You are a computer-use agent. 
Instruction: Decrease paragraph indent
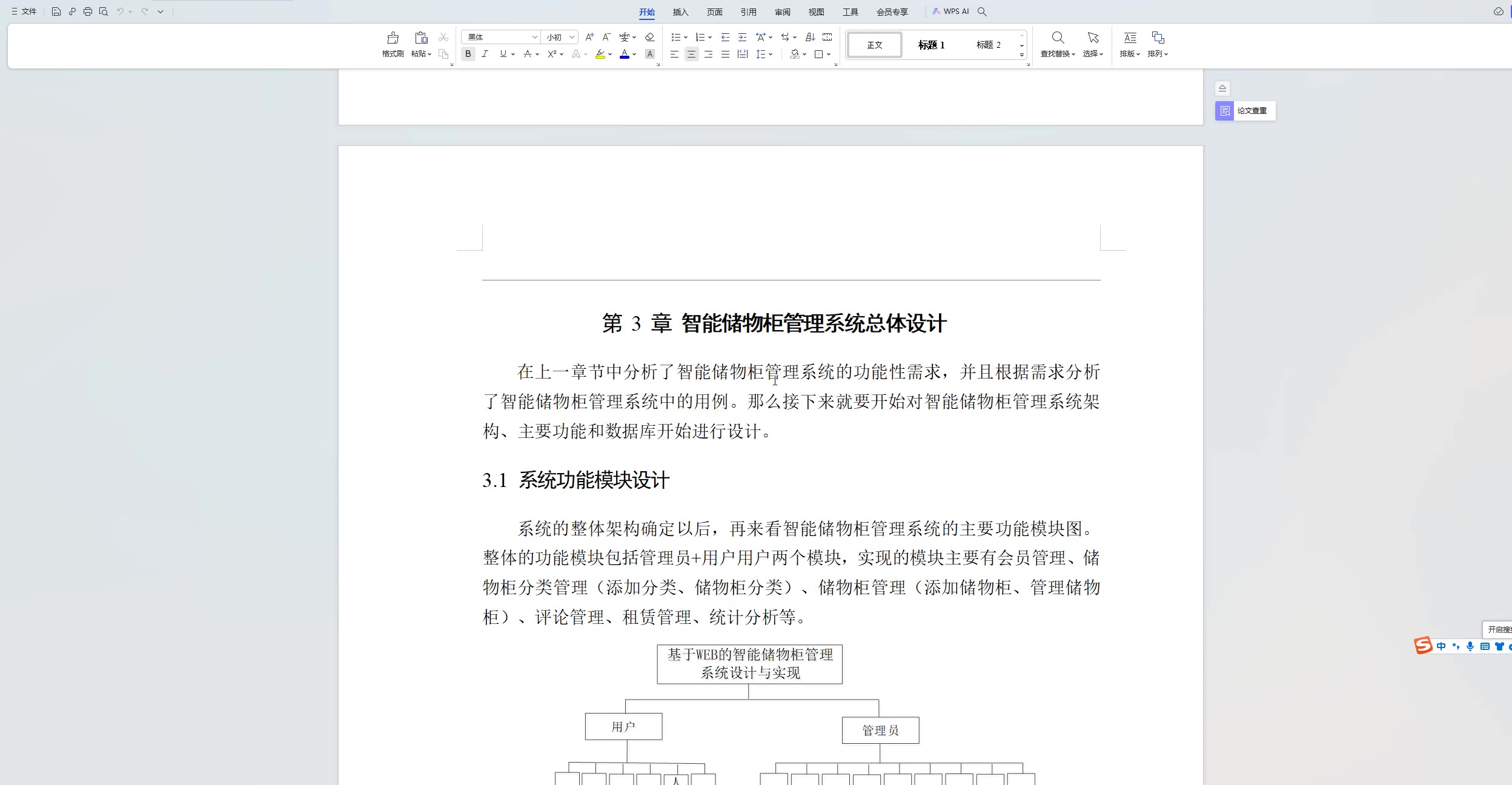click(725, 37)
